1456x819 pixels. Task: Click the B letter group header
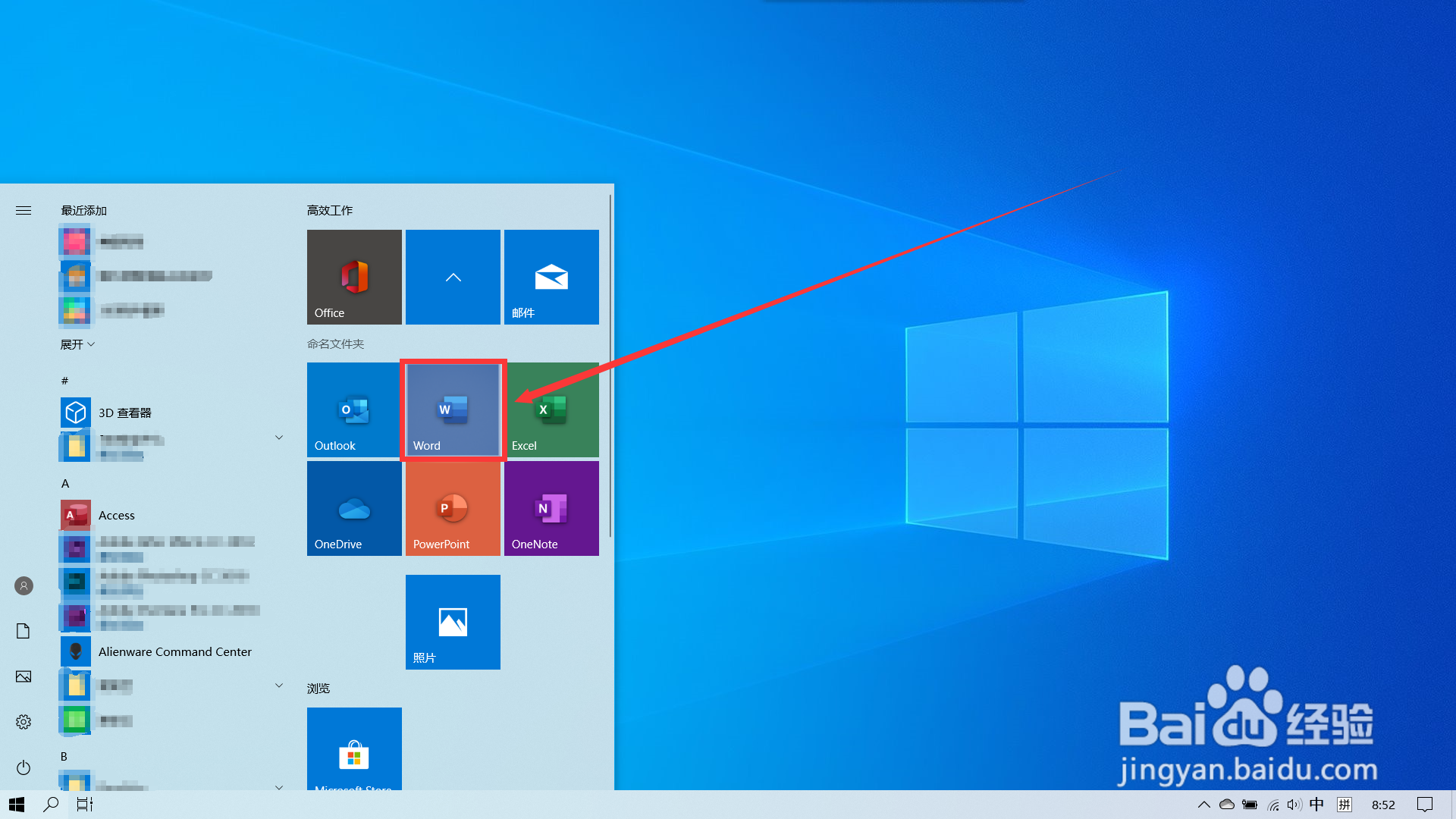pos(64,756)
